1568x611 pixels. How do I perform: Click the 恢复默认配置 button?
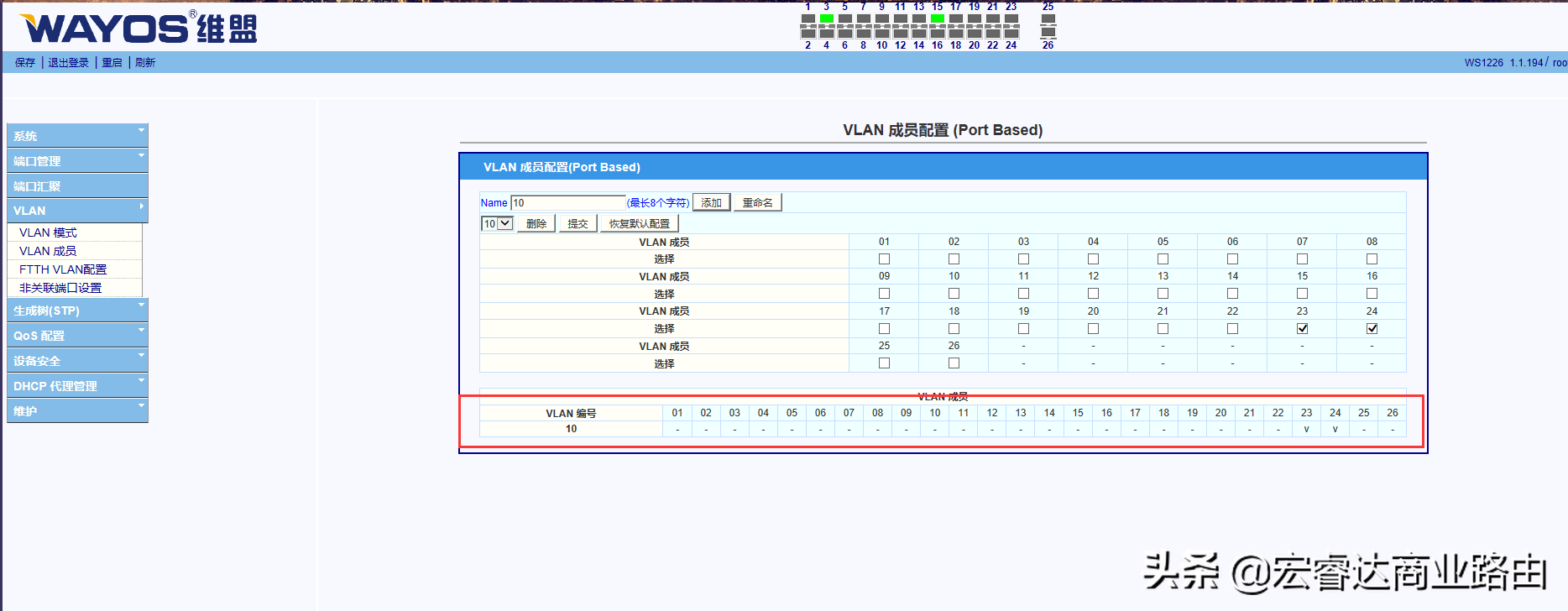pos(640,223)
